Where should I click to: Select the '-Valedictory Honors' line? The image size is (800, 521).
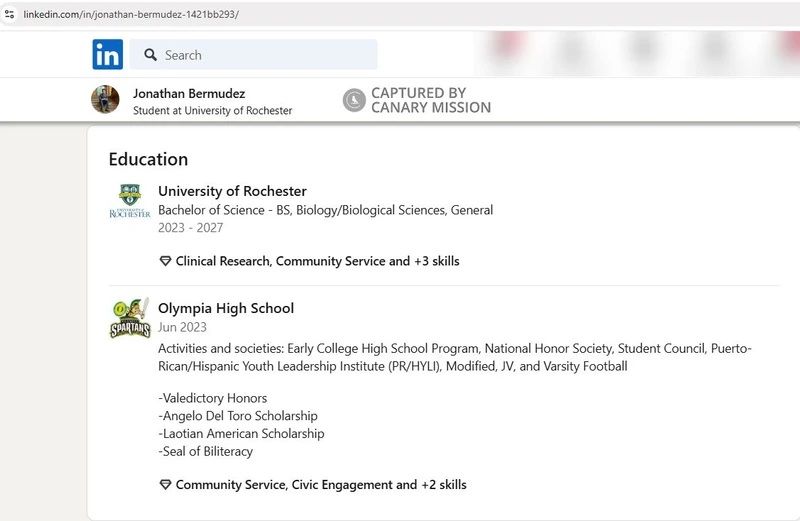(213, 398)
